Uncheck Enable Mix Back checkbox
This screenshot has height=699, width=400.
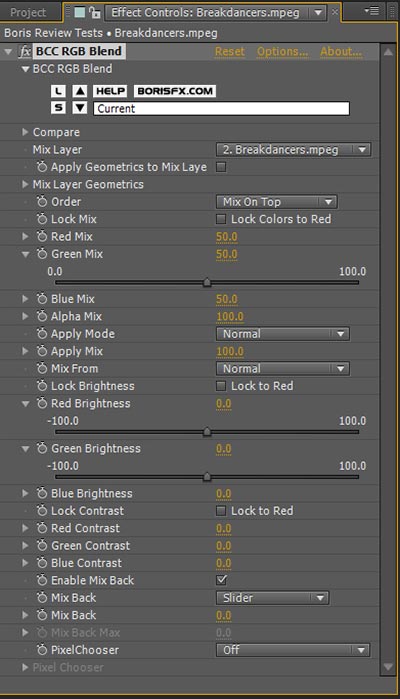[x=221, y=580]
